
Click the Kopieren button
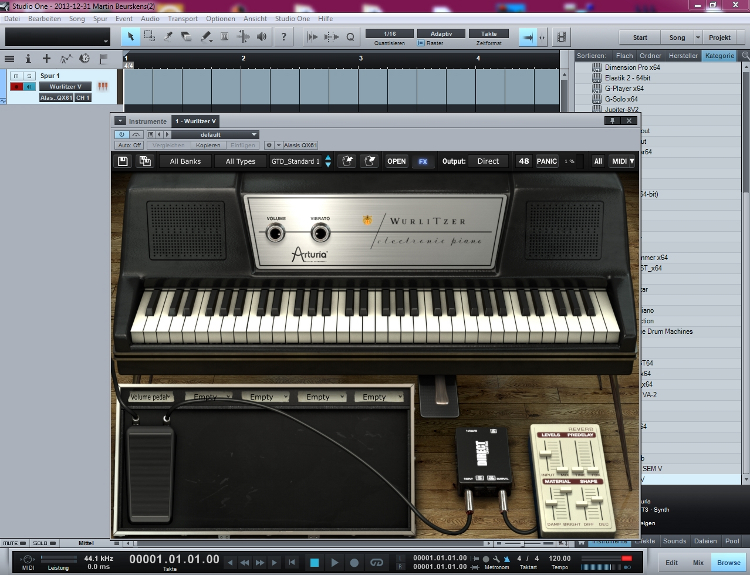[x=208, y=145]
